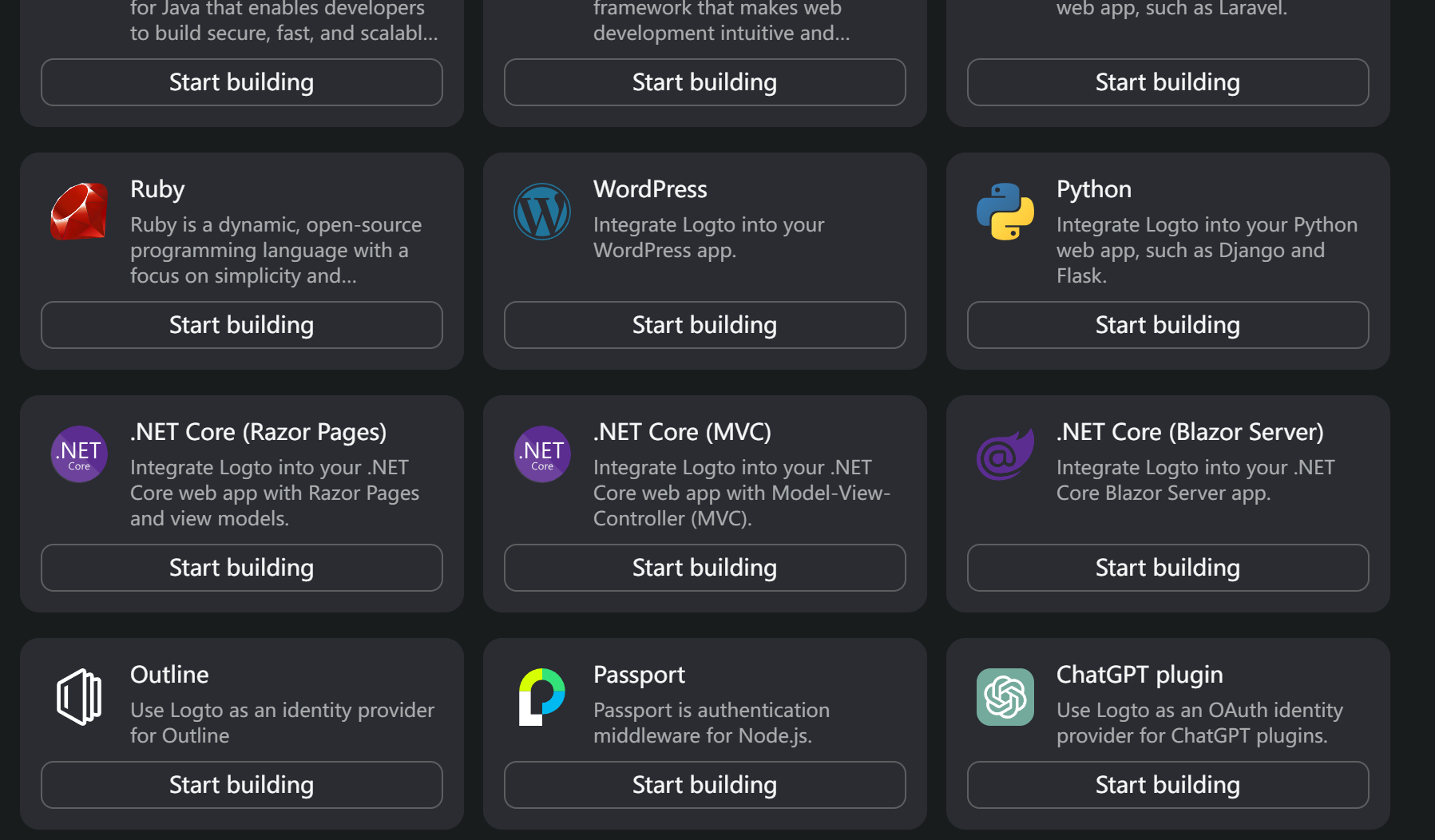The width and height of the screenshot is (1435, 840).
Task: Click the WordPress logo icon
Action: tap(542, 212)
